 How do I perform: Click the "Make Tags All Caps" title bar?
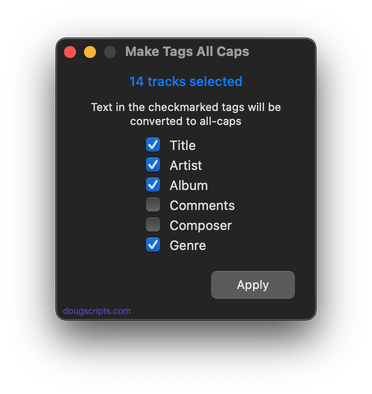coord(187,52)
